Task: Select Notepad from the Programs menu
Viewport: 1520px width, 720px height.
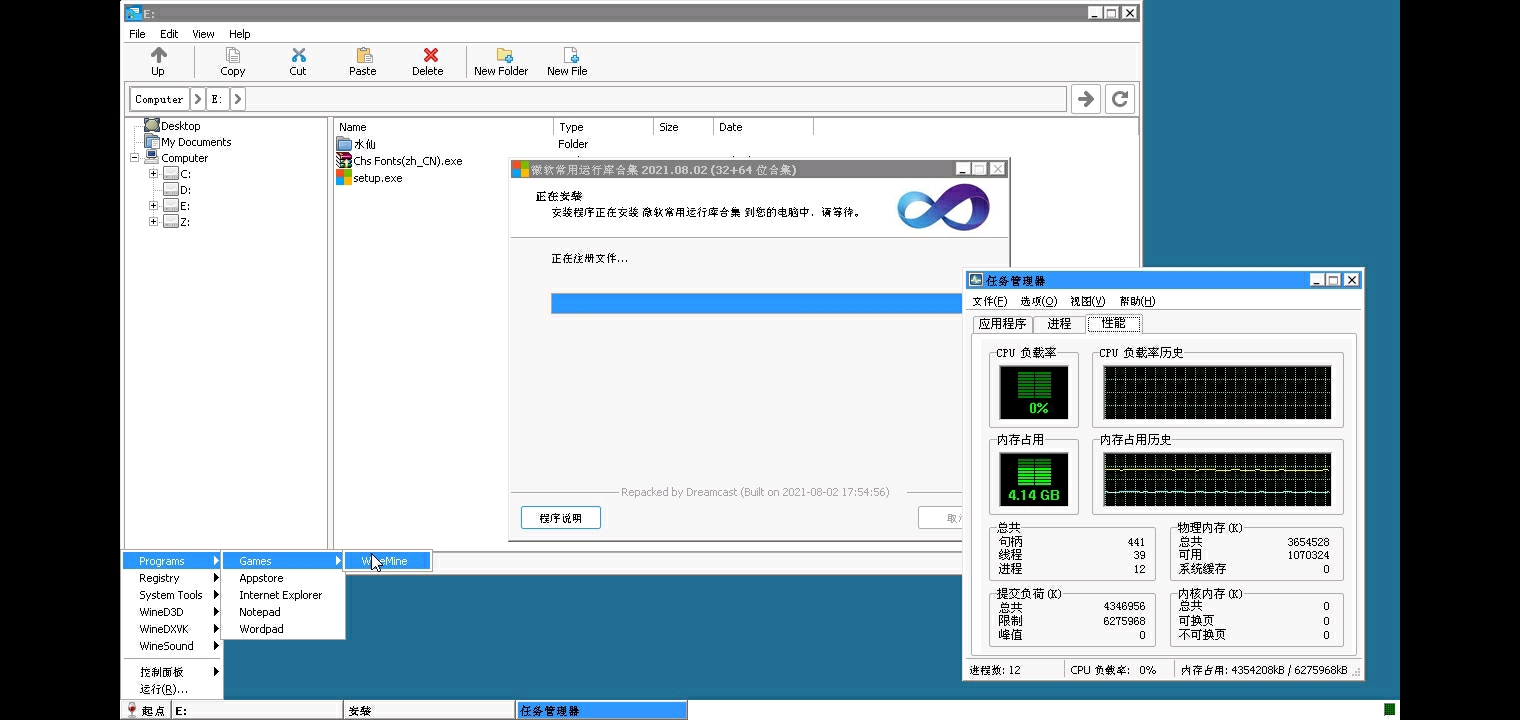Action: [x=260, y=612]
